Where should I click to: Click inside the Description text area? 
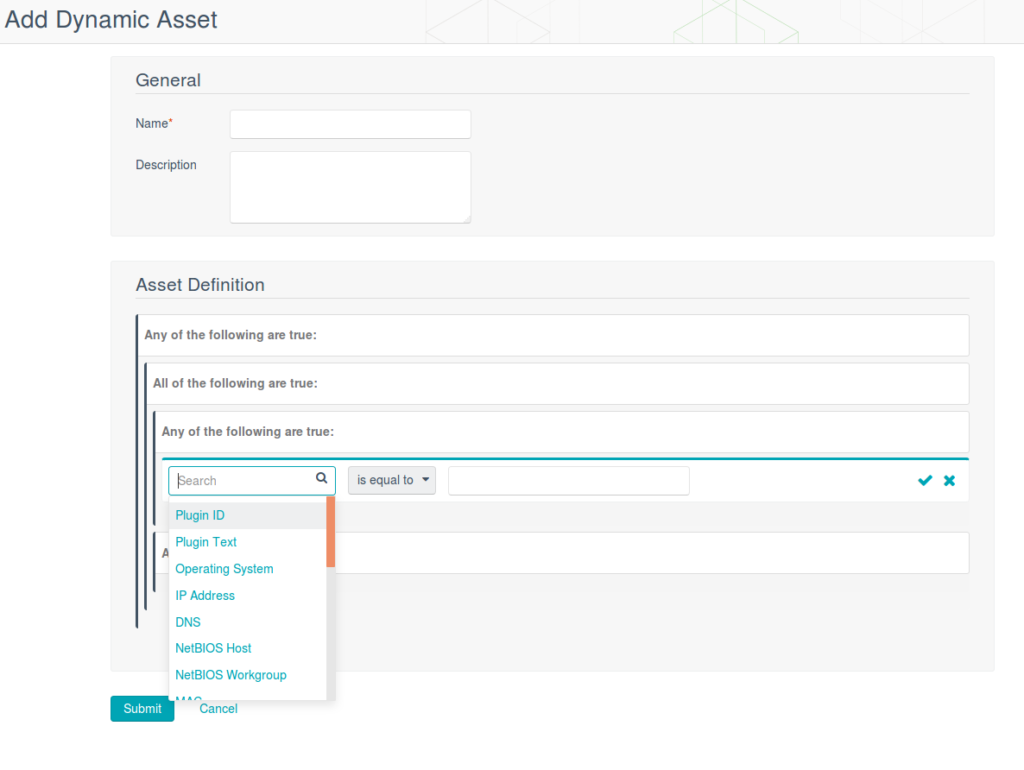pos(349,186)
